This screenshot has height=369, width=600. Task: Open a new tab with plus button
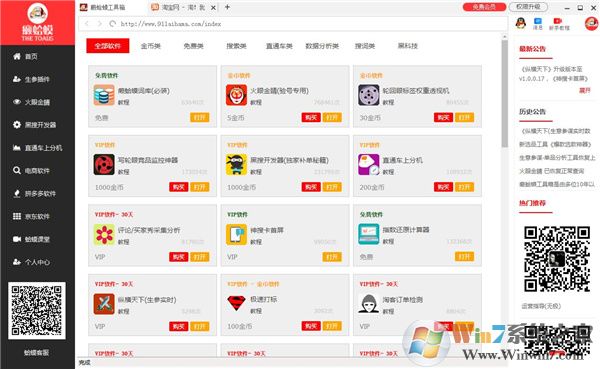click(227, 7)
